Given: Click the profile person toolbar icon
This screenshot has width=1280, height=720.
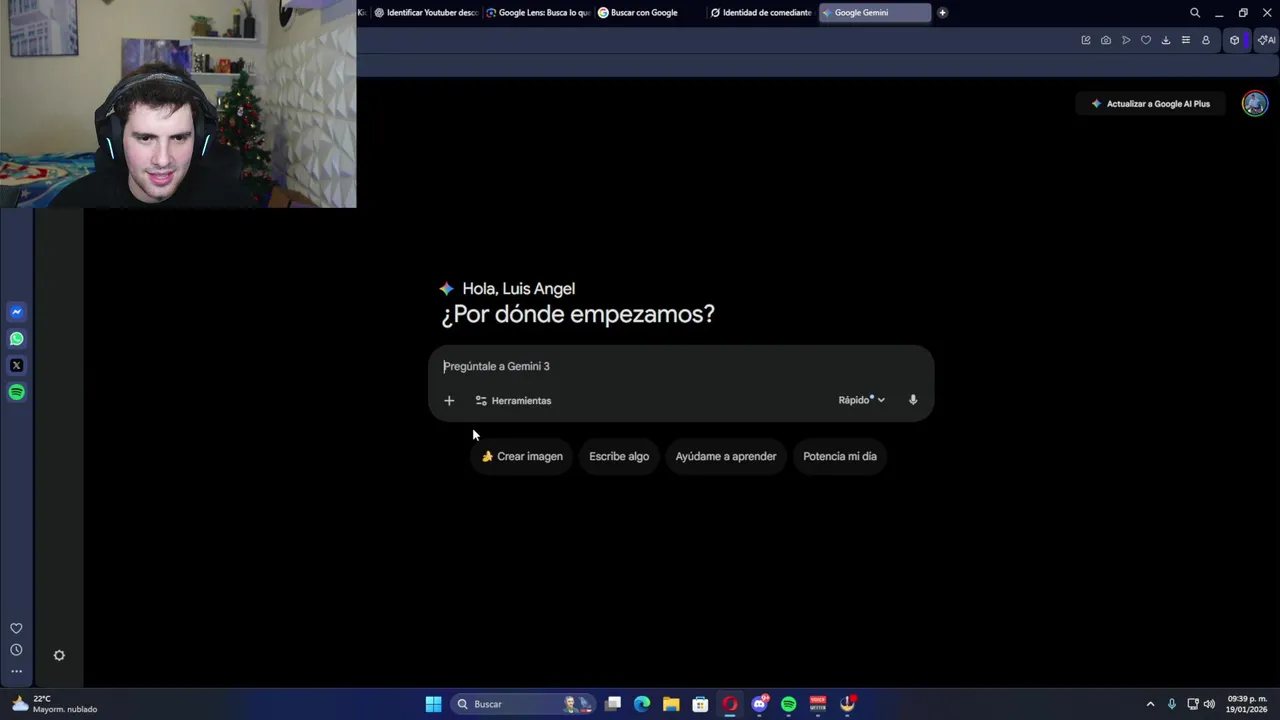Looking at the screenshot, I should [1206, 40].
